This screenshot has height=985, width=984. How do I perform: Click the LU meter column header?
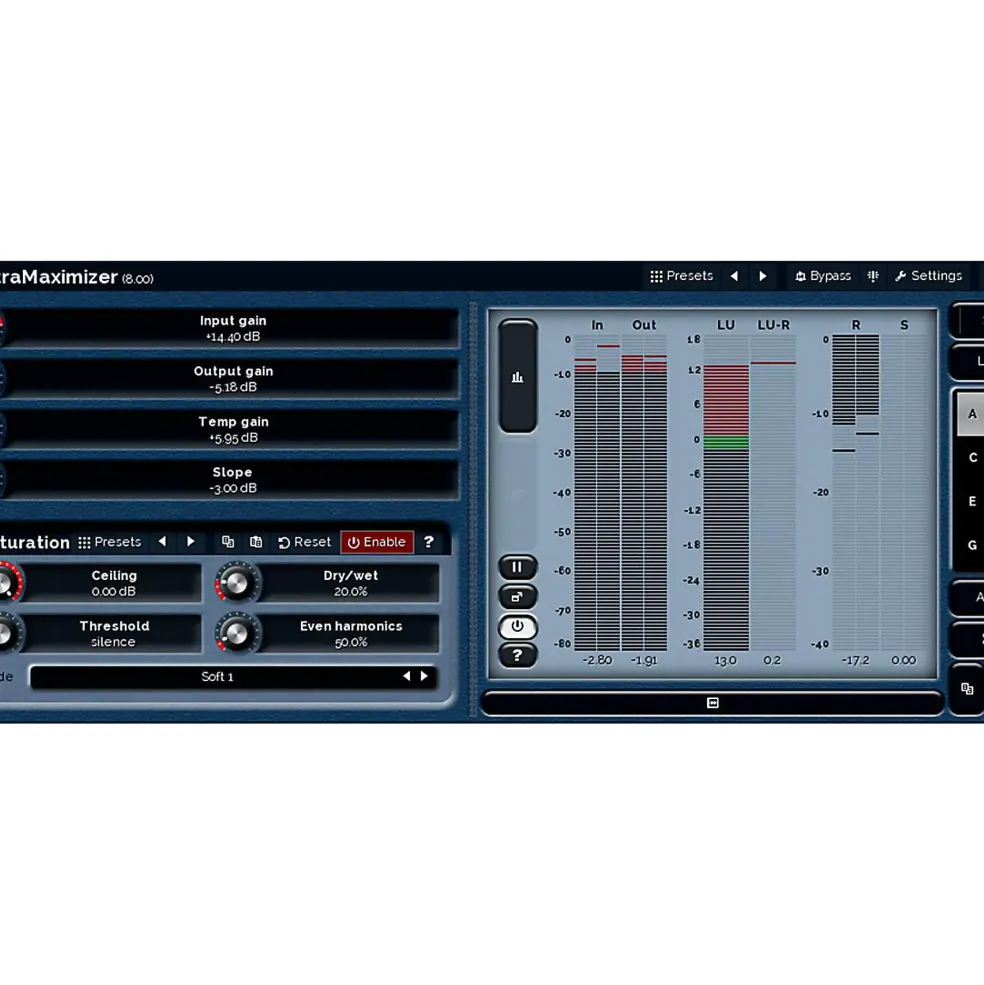point(726,325)
